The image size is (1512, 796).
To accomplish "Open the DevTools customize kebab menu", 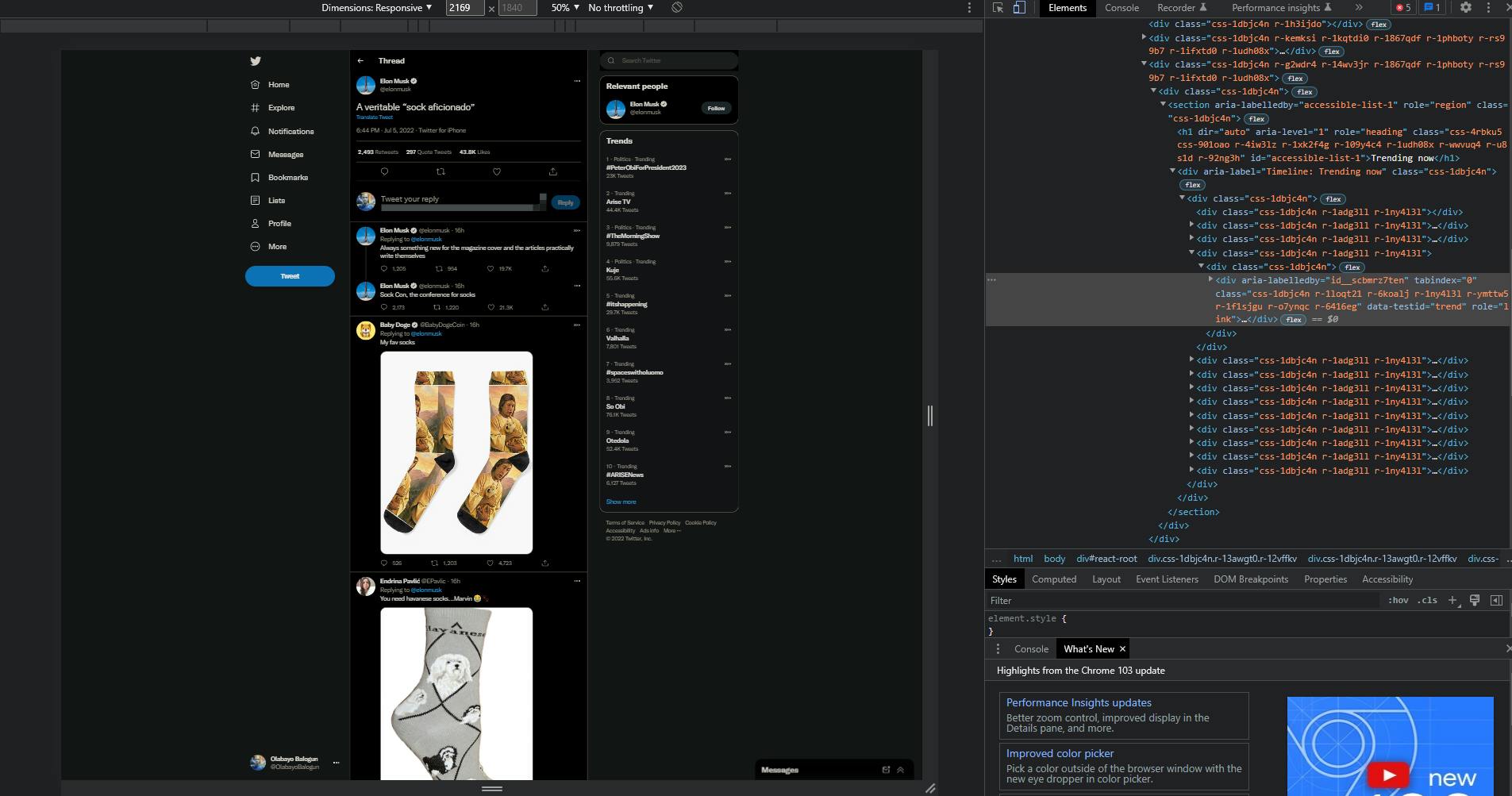I will click(1488, 7).
